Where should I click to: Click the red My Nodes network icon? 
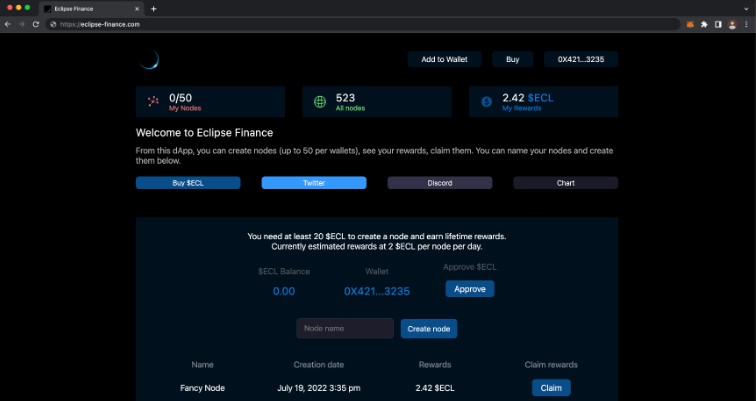(153, 101)
